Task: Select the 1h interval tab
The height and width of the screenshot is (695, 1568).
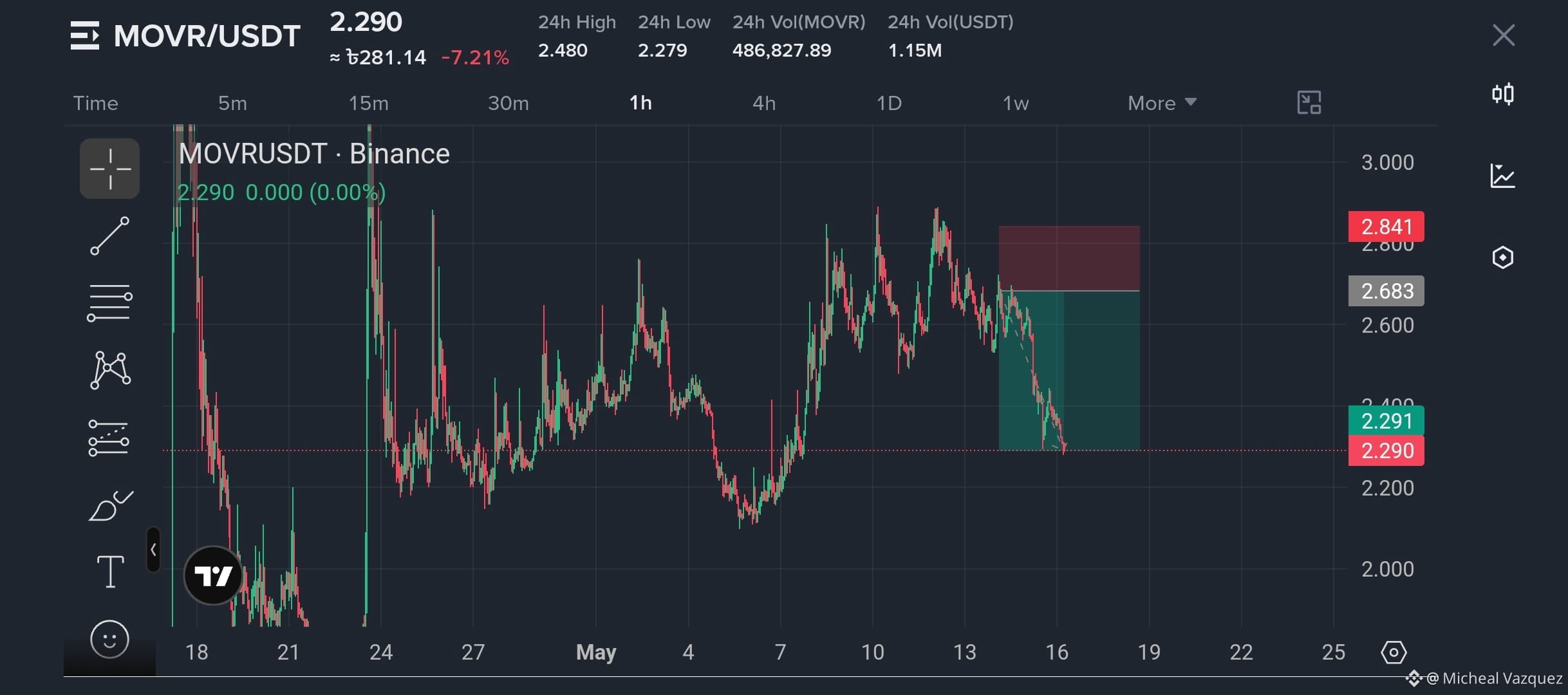Action: pyautogui.click(x=640, y=103)
